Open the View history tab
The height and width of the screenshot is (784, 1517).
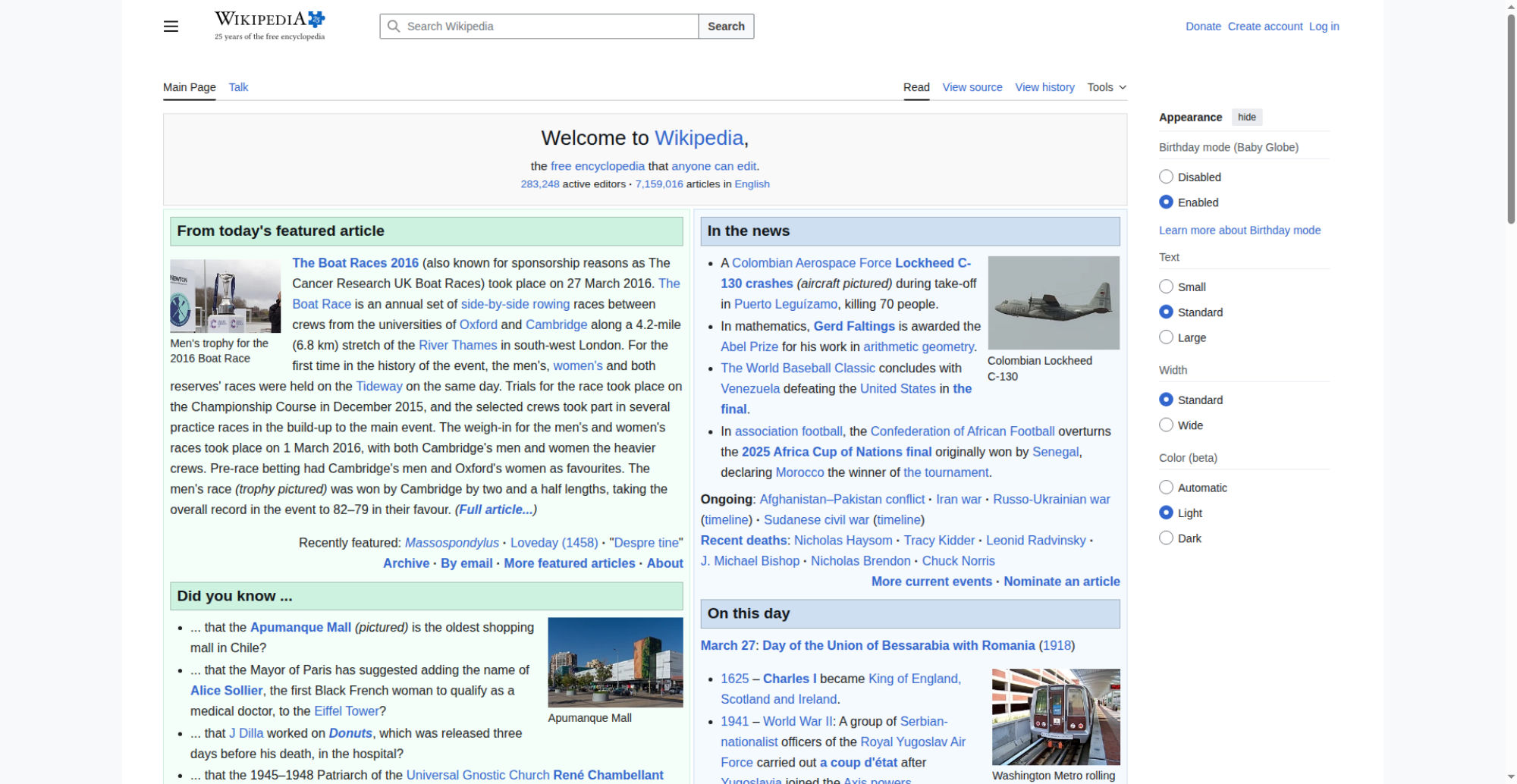(x=1044, y=87)
